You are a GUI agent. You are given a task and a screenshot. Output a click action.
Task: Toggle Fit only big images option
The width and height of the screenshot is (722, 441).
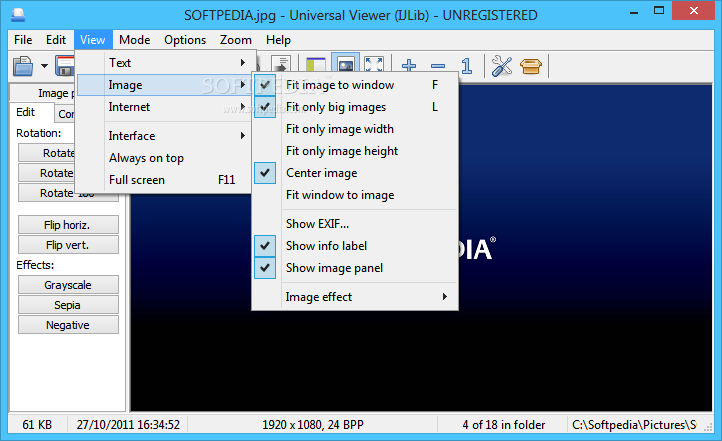tap(355, 107)
